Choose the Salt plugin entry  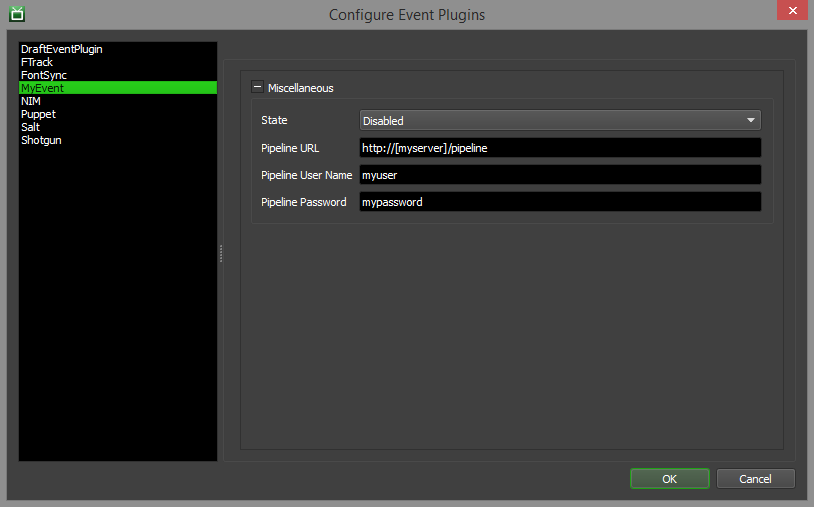pos(31,127)
